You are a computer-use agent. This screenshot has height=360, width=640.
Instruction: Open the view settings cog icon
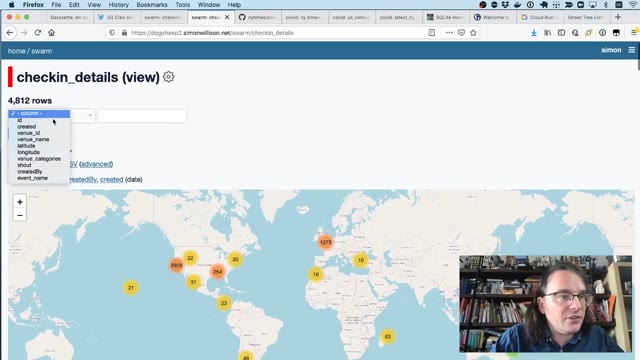point(169,77)
